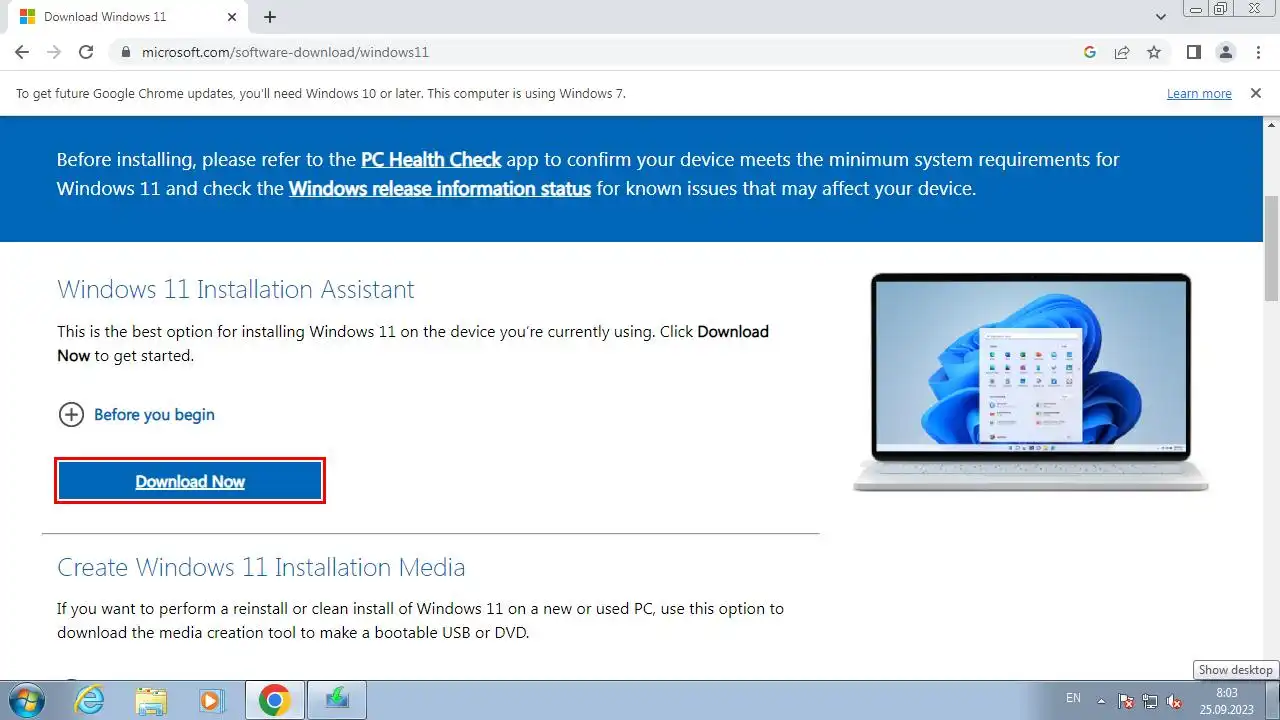The height and width of the screenshot is (720, 1280).
Task: Switch to Chrome on the taskbar
Action: click(274, 700)
